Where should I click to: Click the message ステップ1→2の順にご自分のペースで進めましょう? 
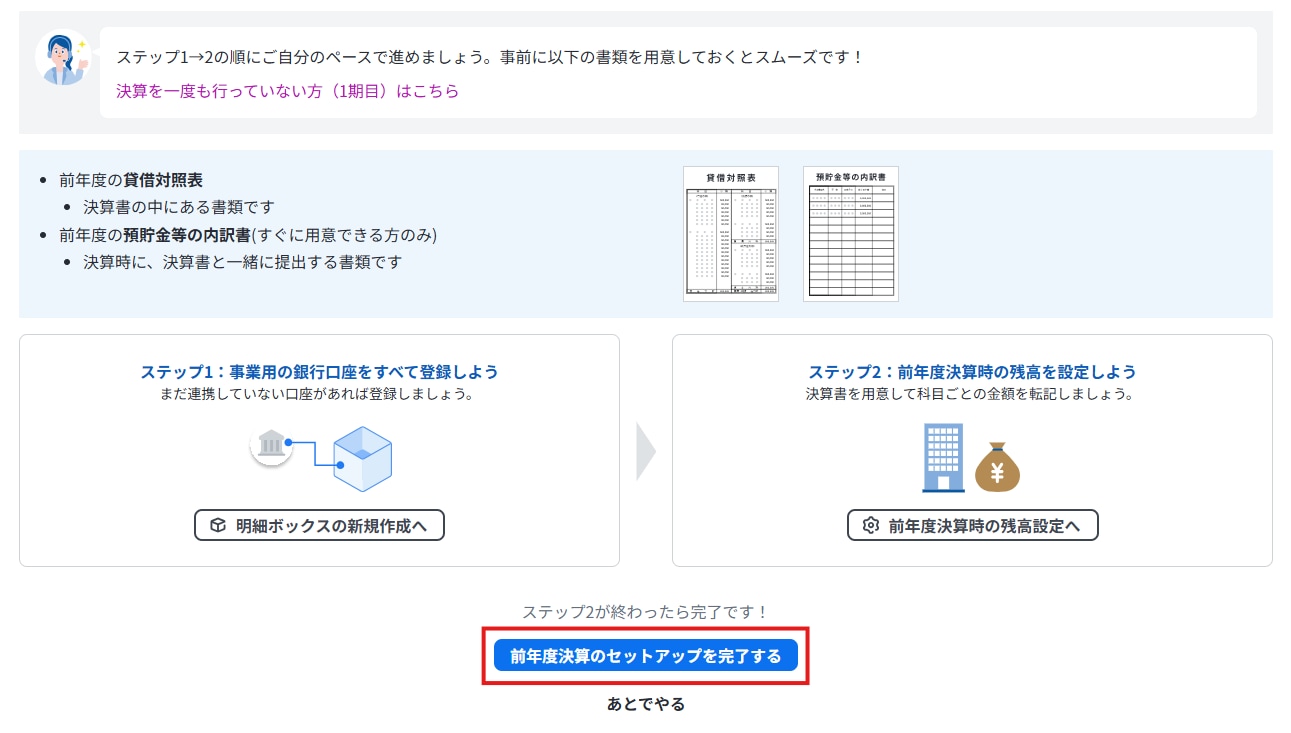[x=490, y=57]
